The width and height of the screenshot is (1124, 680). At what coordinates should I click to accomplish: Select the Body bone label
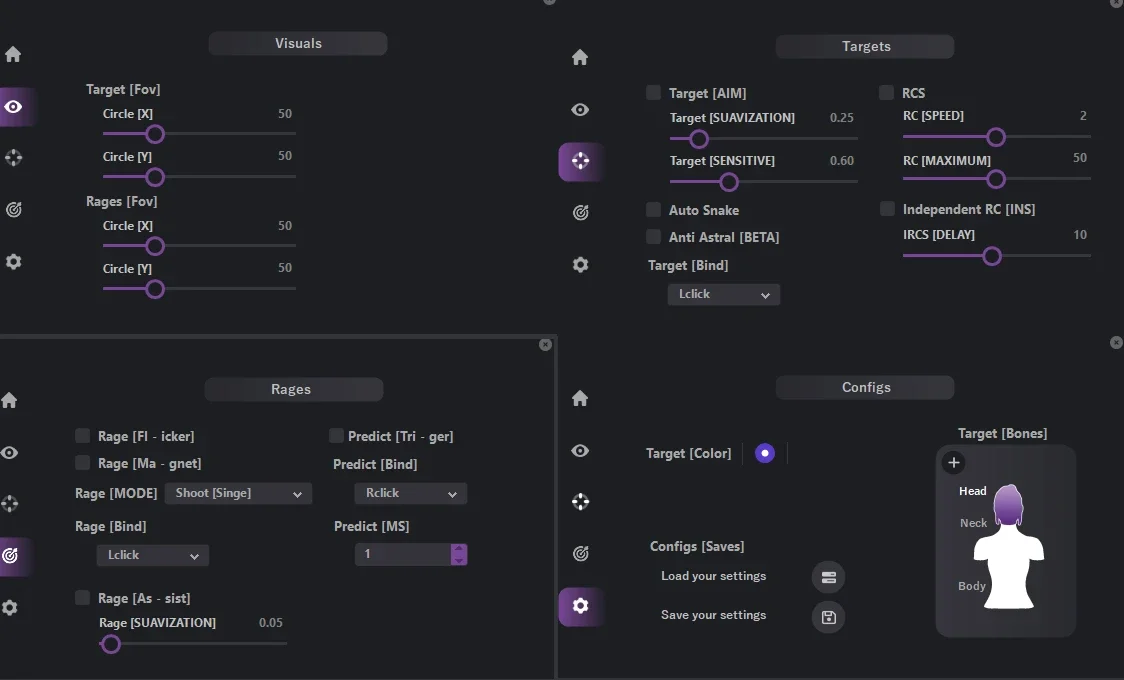click(972, 586)
